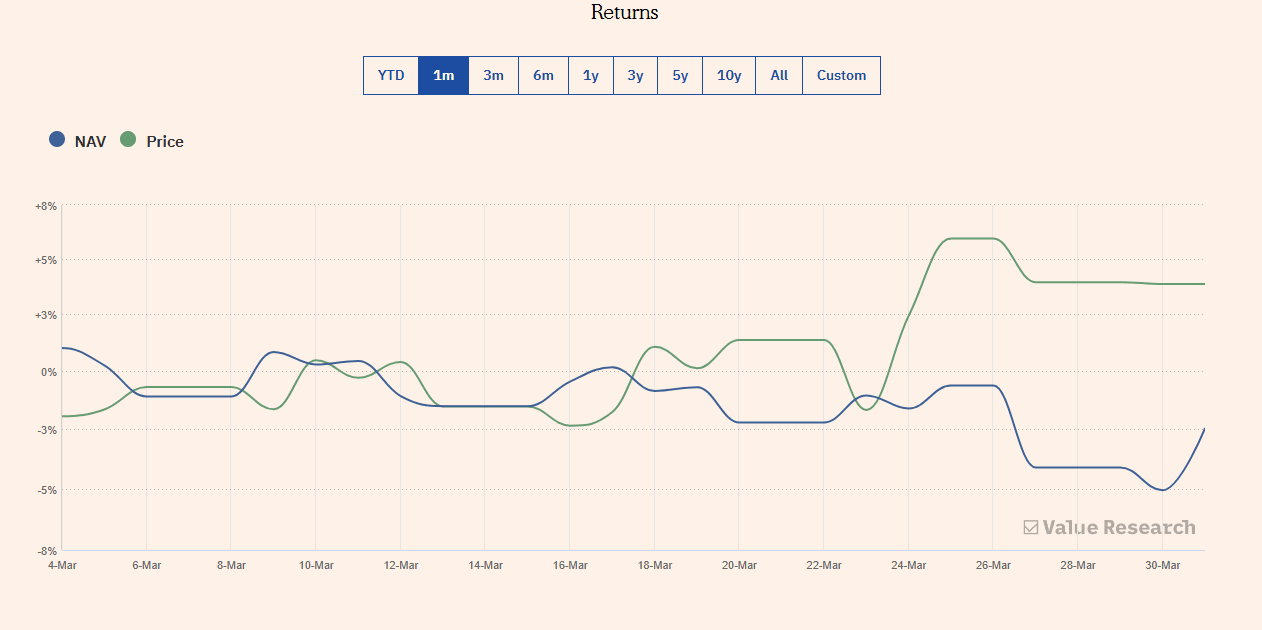
Task: Click the green Price legend dot
Action: 128,140
